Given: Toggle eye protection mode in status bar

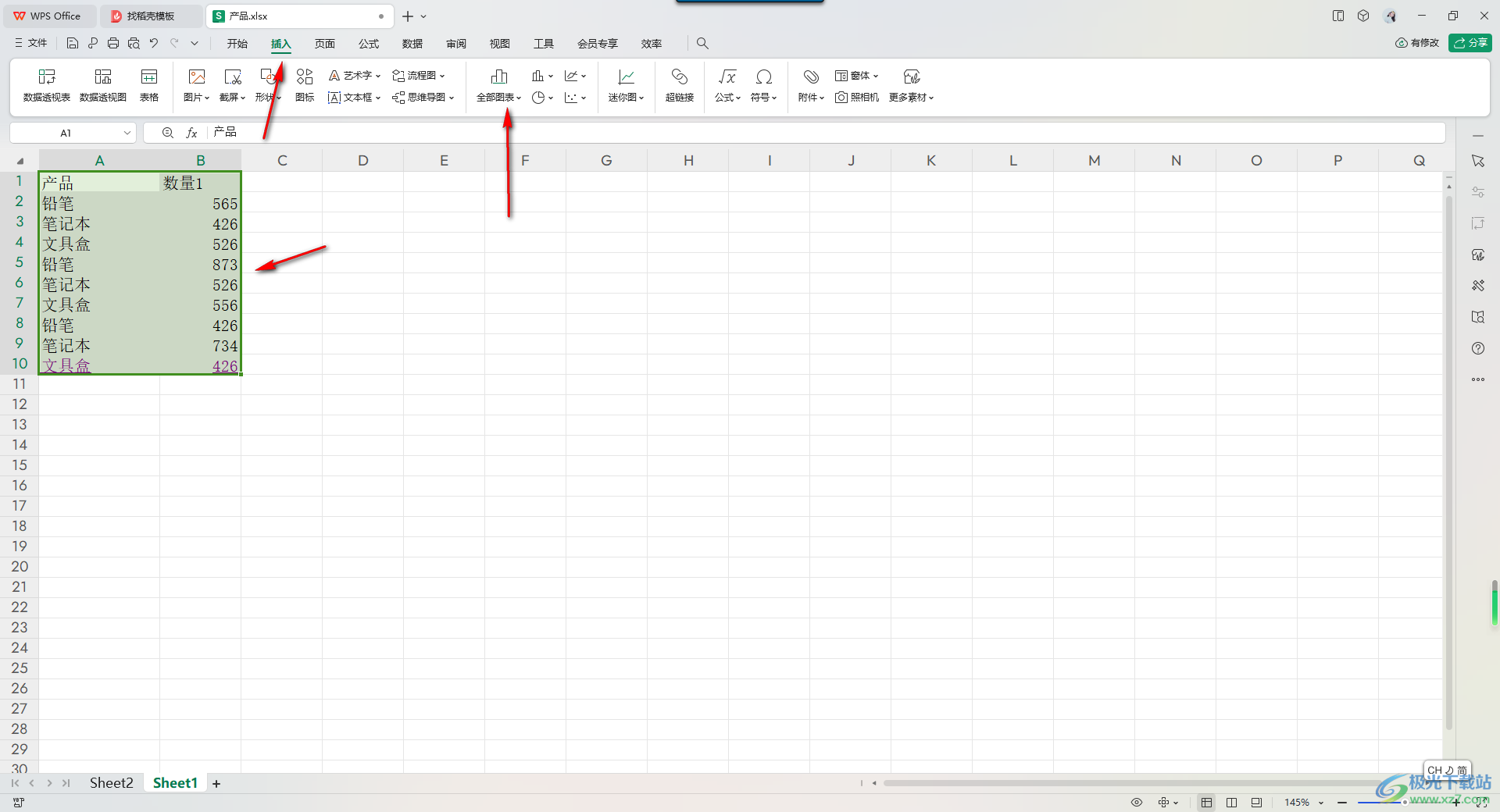Looking at the screenshot, I should click(x=1137, y=803).
